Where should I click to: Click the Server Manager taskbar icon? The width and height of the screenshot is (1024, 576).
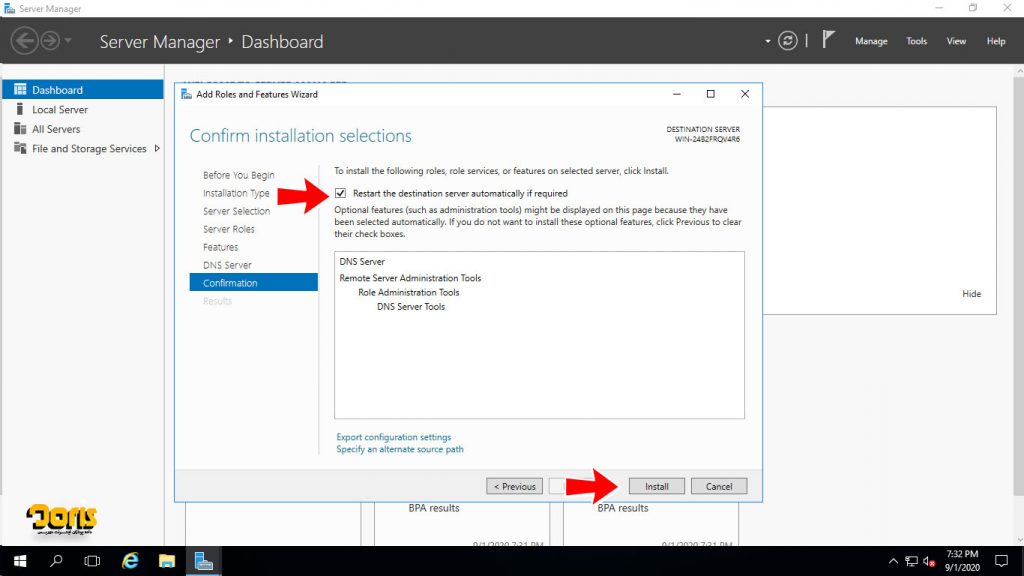tap(204, 561)
